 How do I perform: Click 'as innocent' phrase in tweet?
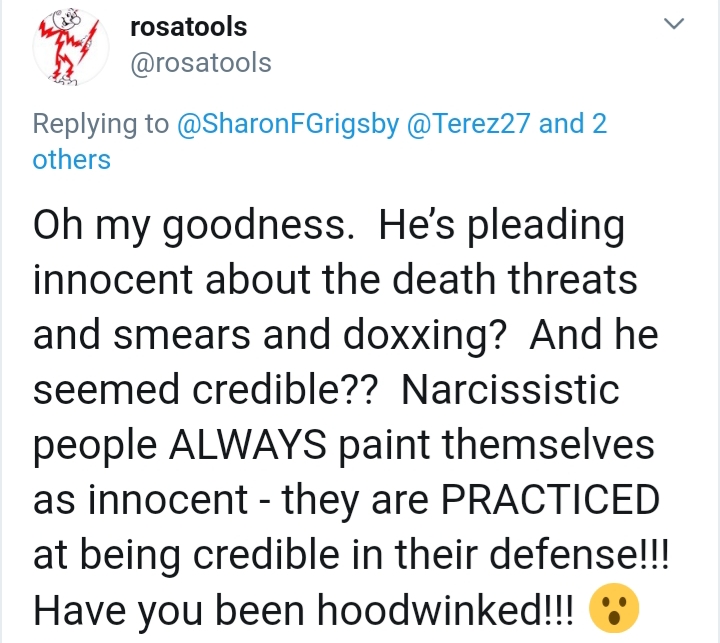(x=141, y=500)
